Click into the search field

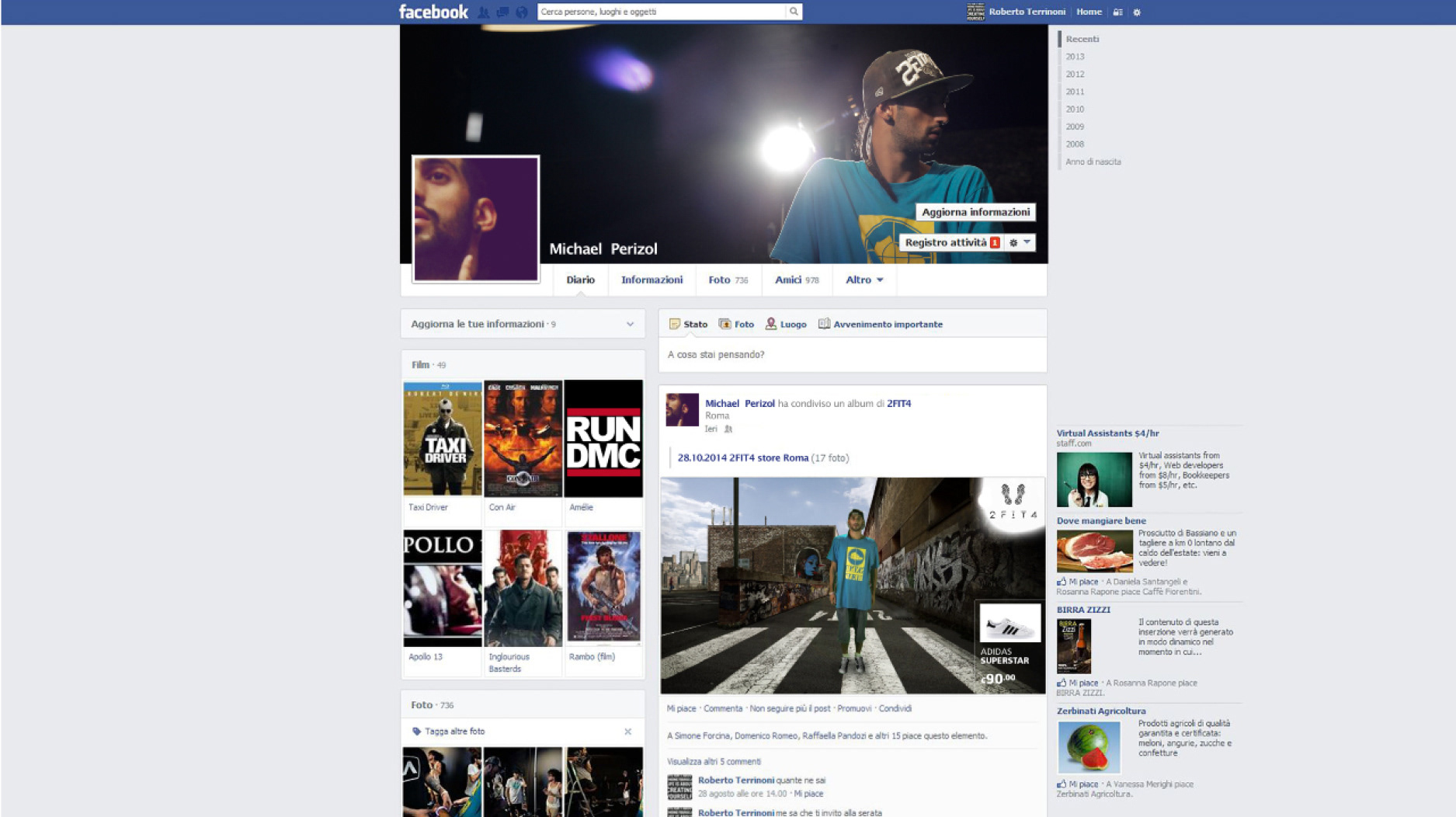click(661, 12)
